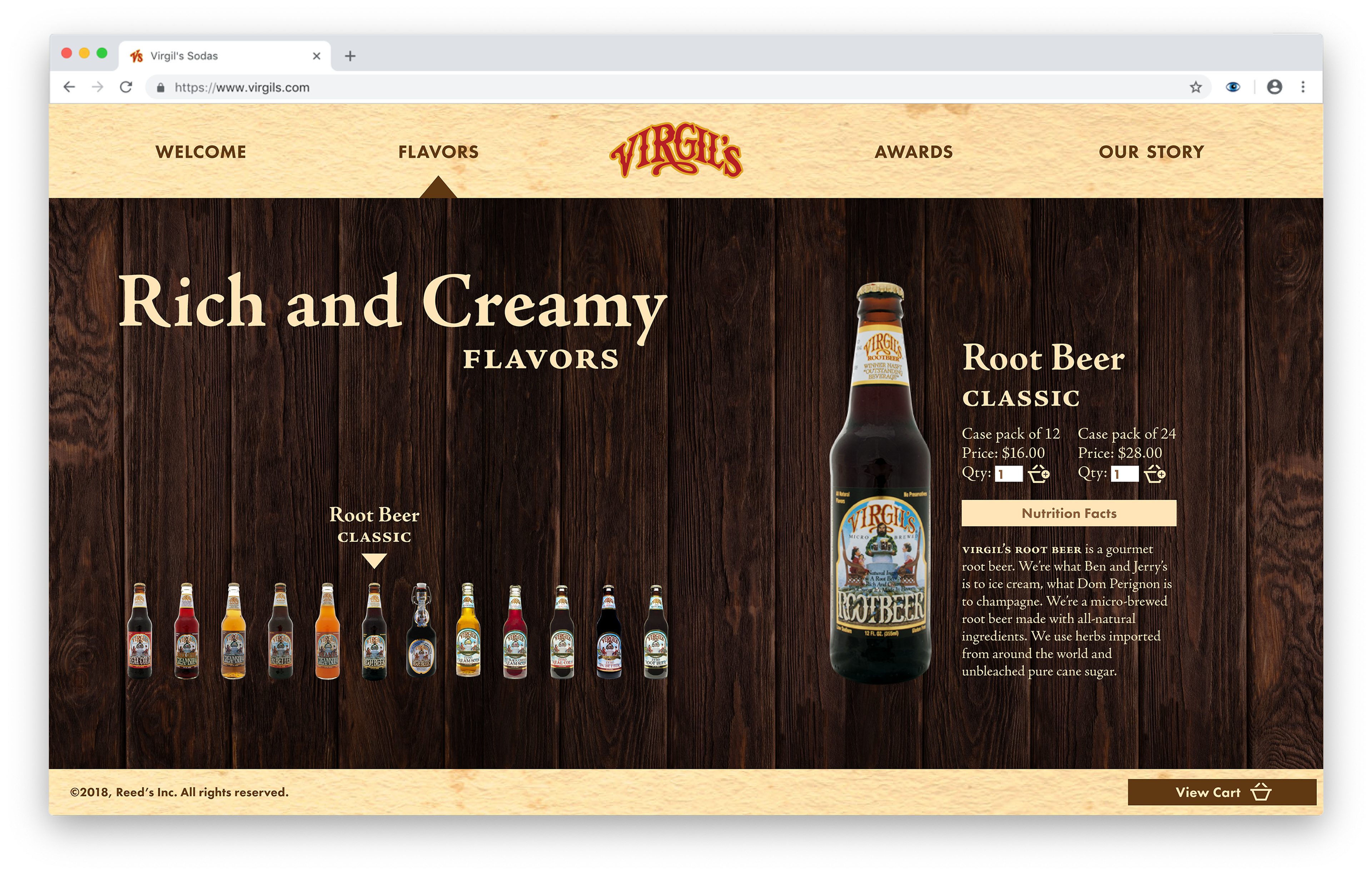Open the Flavors navigation item
1372x875 pixels.
(438, 152)
